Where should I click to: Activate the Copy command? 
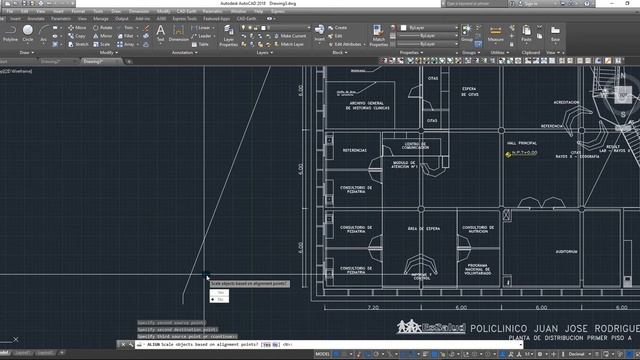pyautogui.click(x=77, y=36)
